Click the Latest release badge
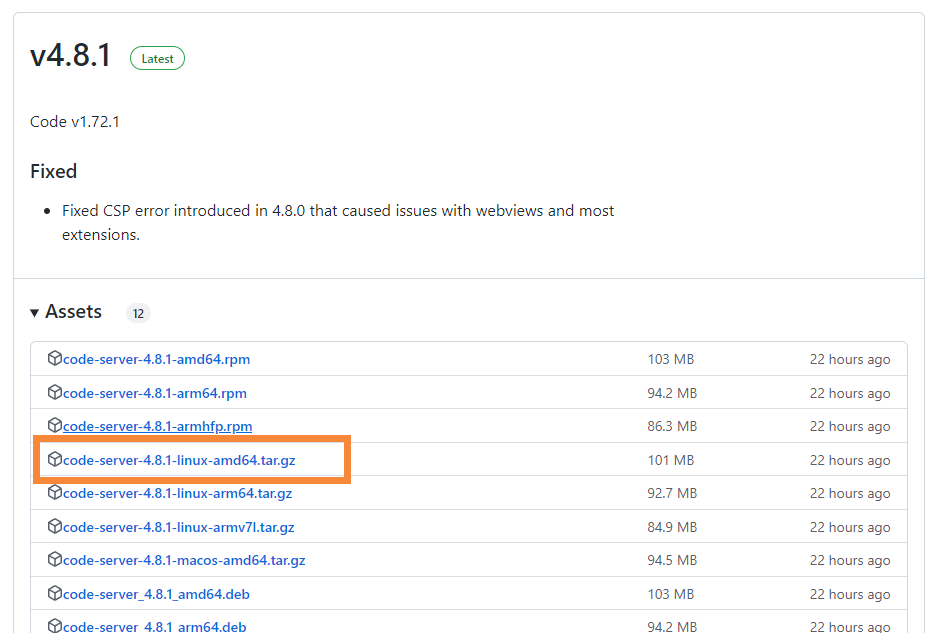This screenshot has width=946, height=633. 157,59
